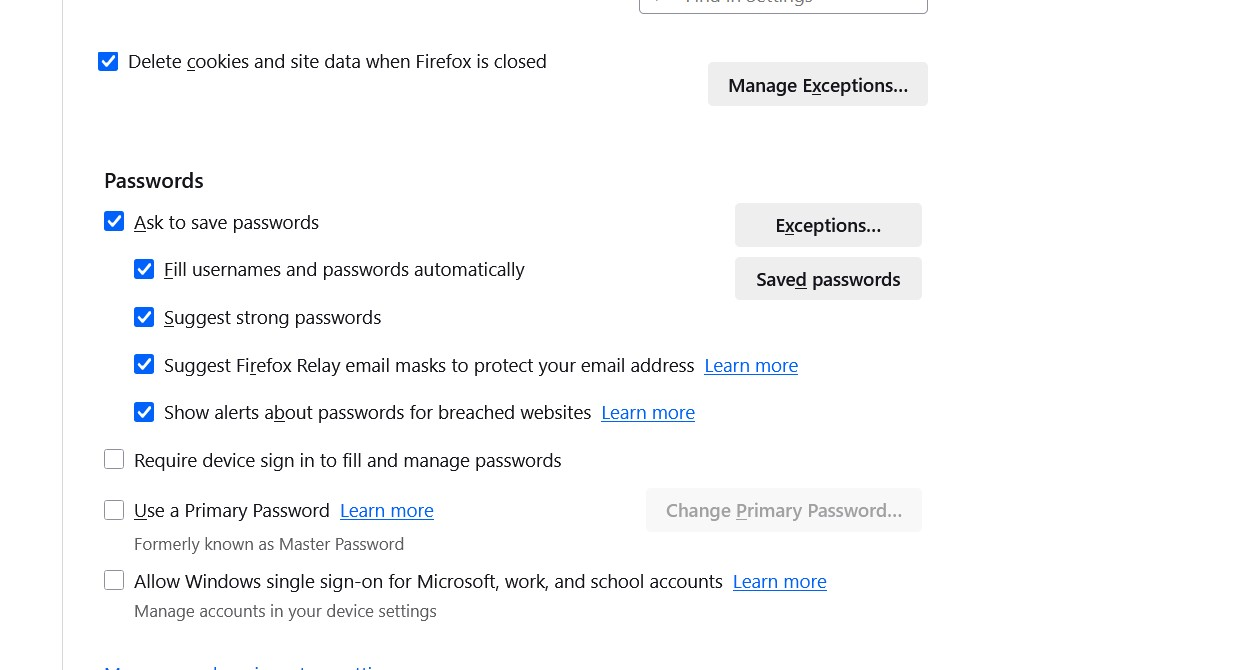Enable Require device sign in checkbox
The width and height of the screenshot is (1250, 670).
(x=114, y=460)
